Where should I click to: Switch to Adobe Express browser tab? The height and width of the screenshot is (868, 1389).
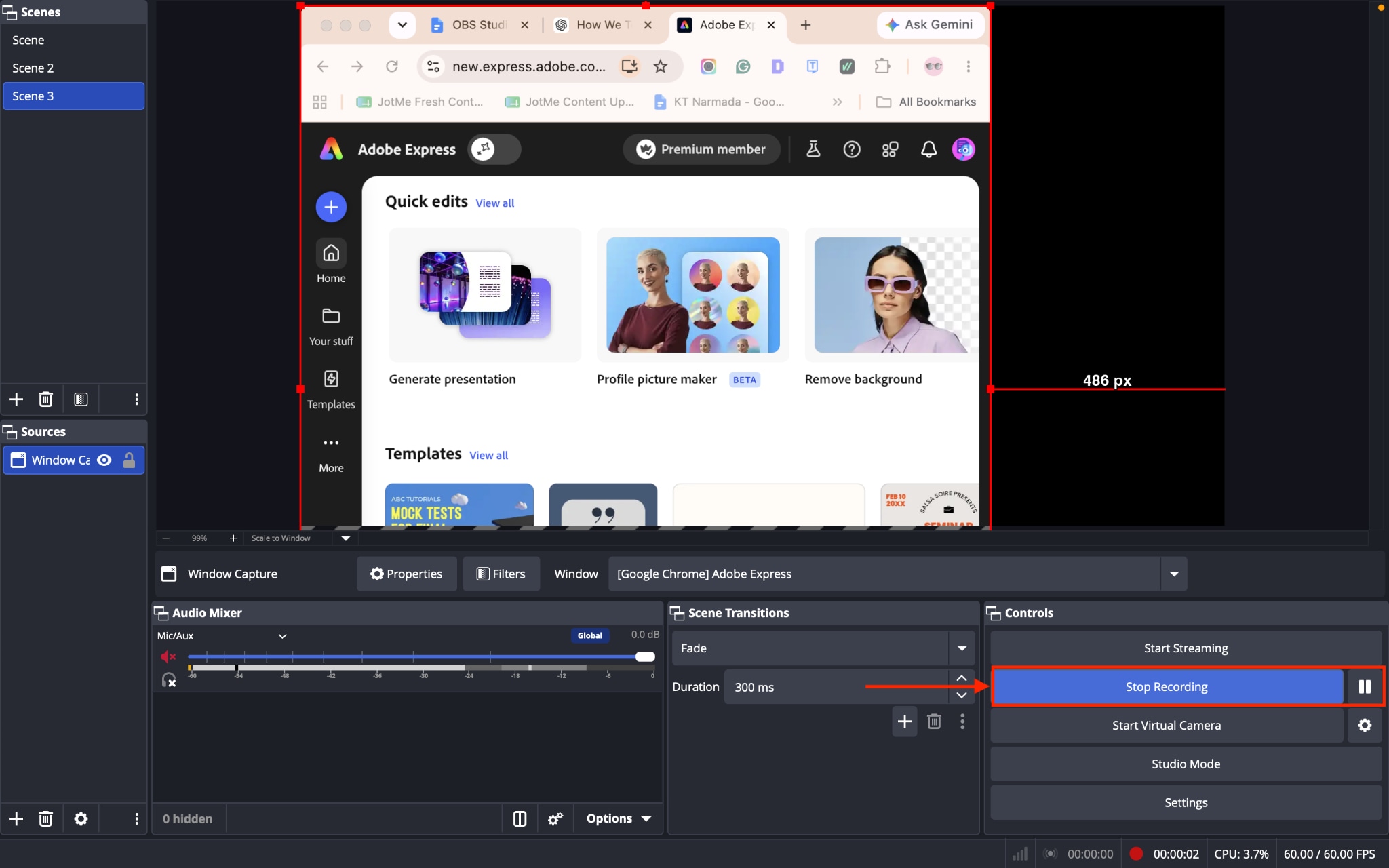pos(727,25)
